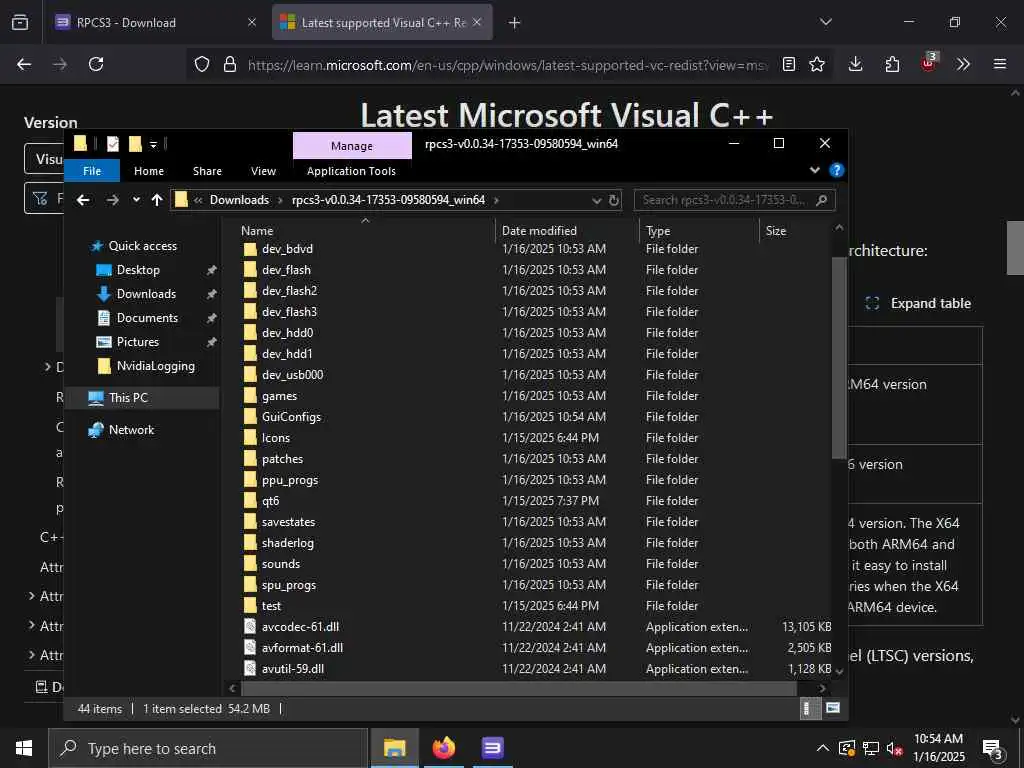
Task: Sort files by Size column
Action: (776, 231)
